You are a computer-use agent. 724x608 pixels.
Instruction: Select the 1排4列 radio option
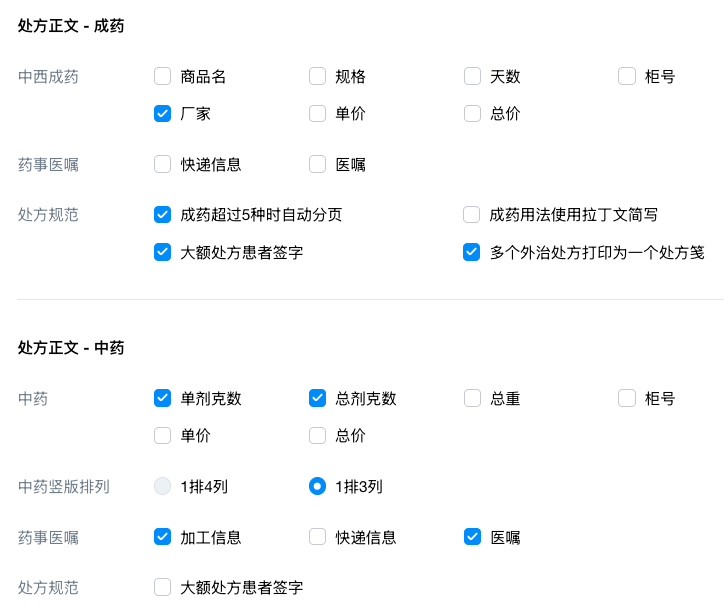pyautogui.click(x=163, y=487)
